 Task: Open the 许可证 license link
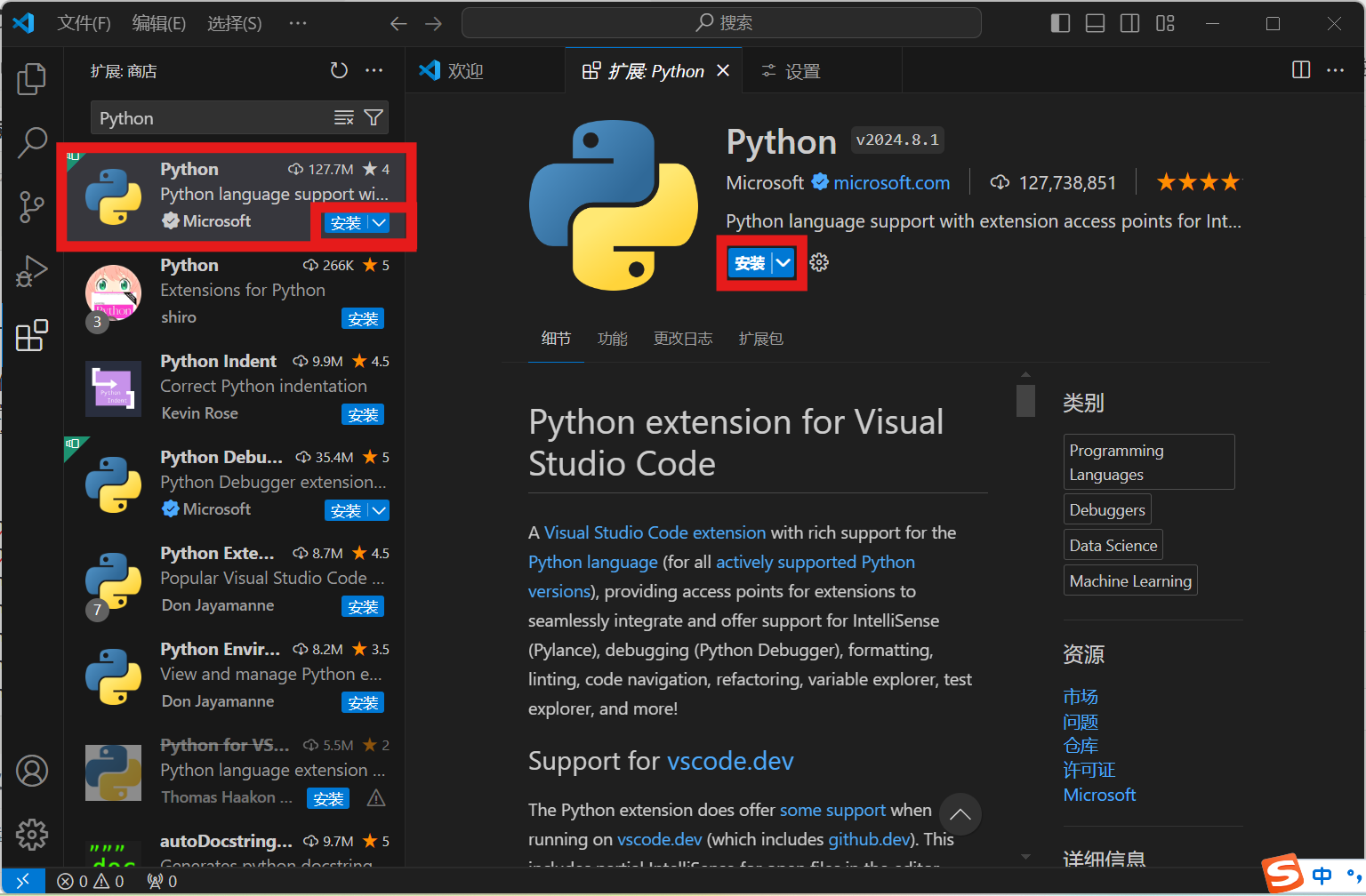tap(1089, 770)
